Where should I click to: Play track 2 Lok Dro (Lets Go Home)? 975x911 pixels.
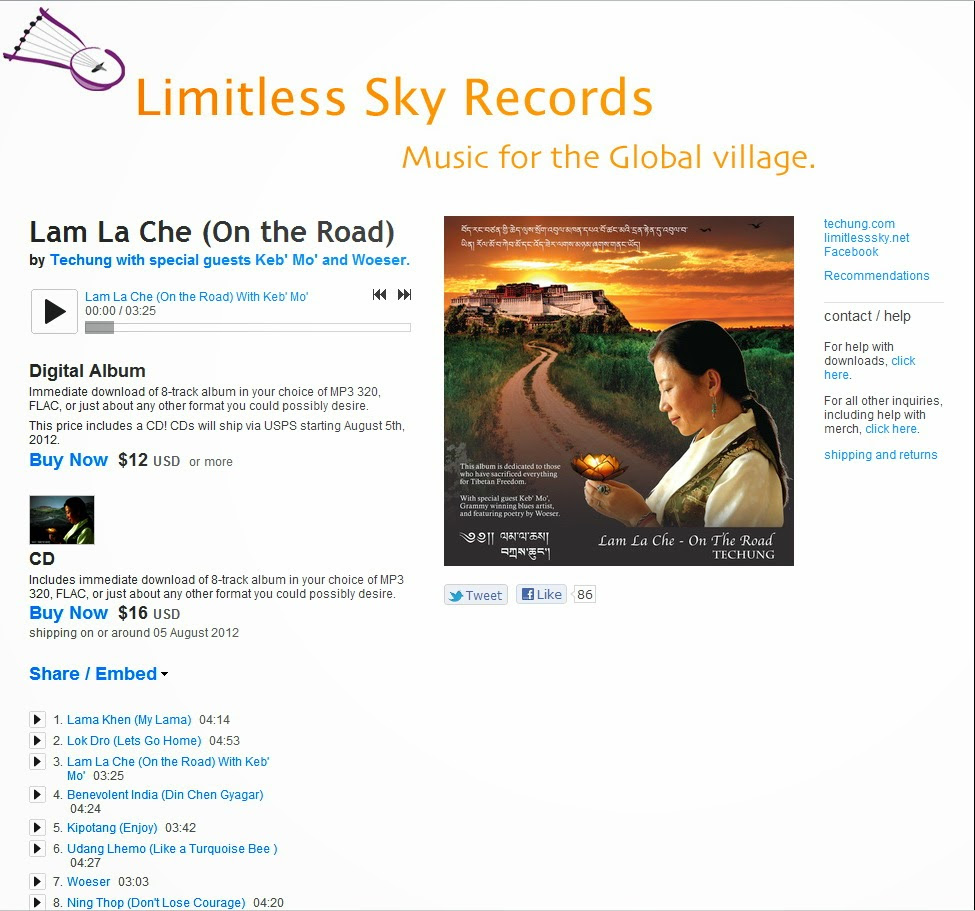click(37, 741)
